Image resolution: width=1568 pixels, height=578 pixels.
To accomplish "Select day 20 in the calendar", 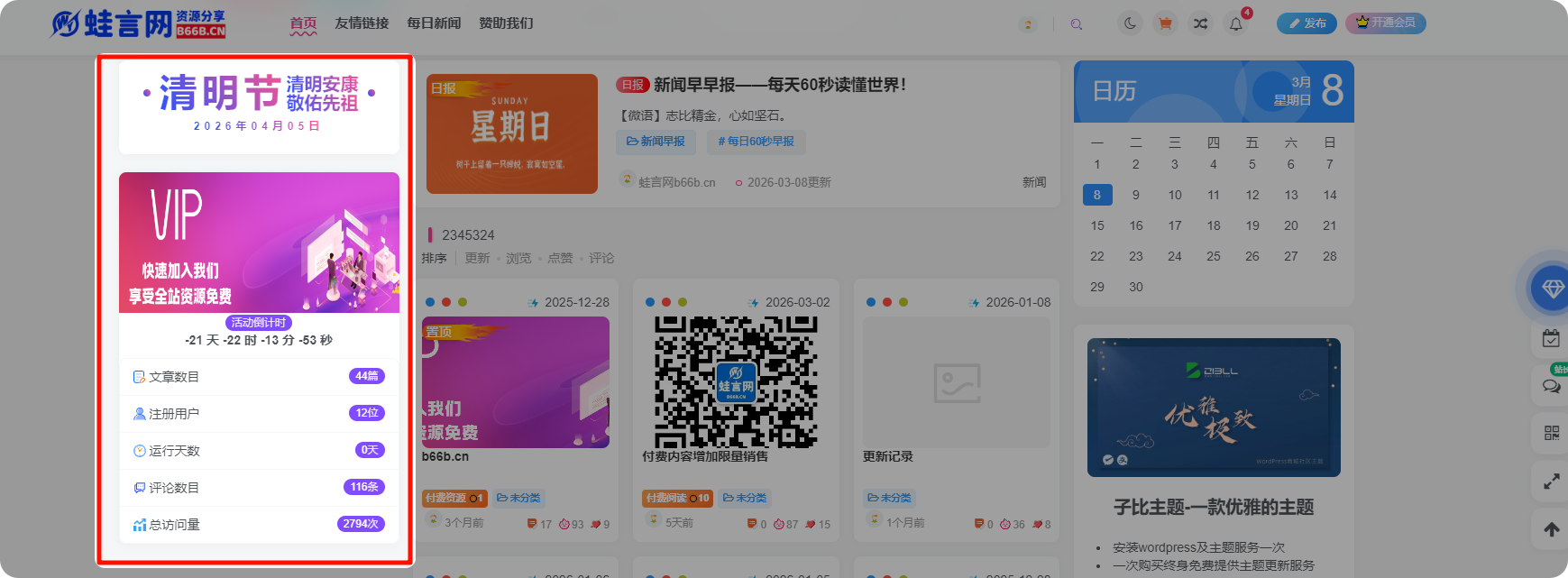I will [x=1291, y=225].
